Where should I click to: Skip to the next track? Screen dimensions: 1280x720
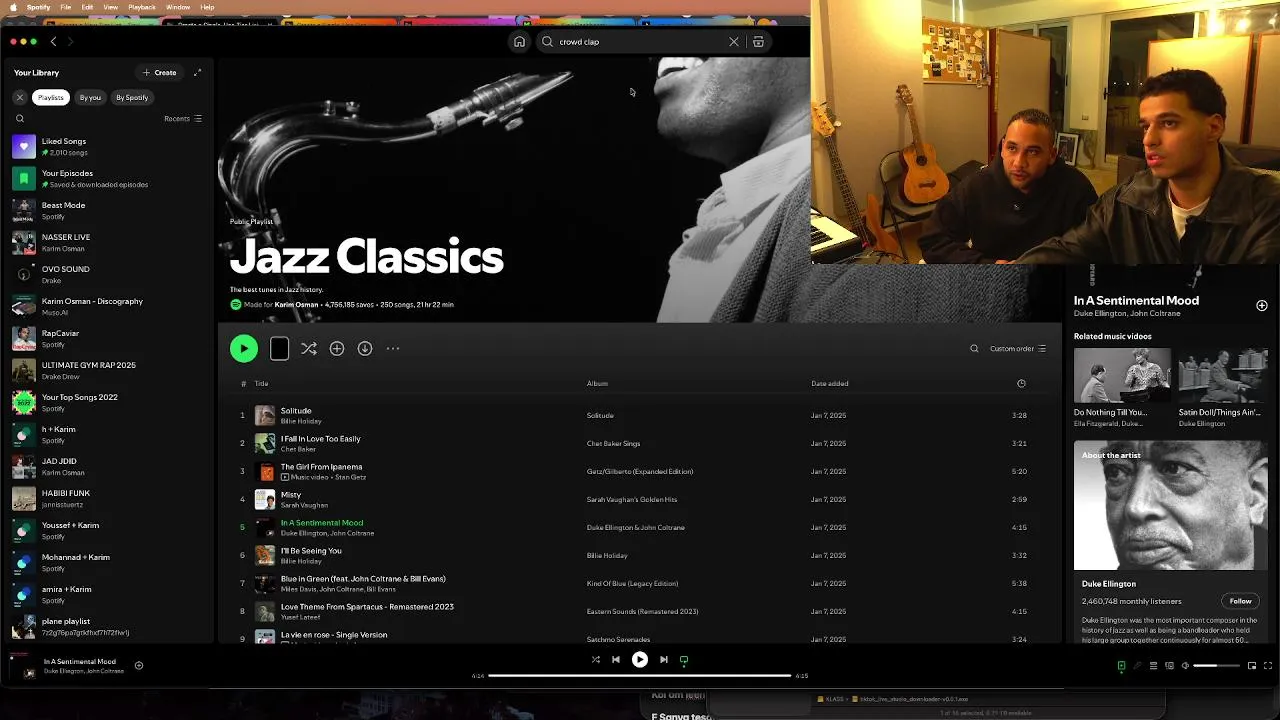click(664, 660)
